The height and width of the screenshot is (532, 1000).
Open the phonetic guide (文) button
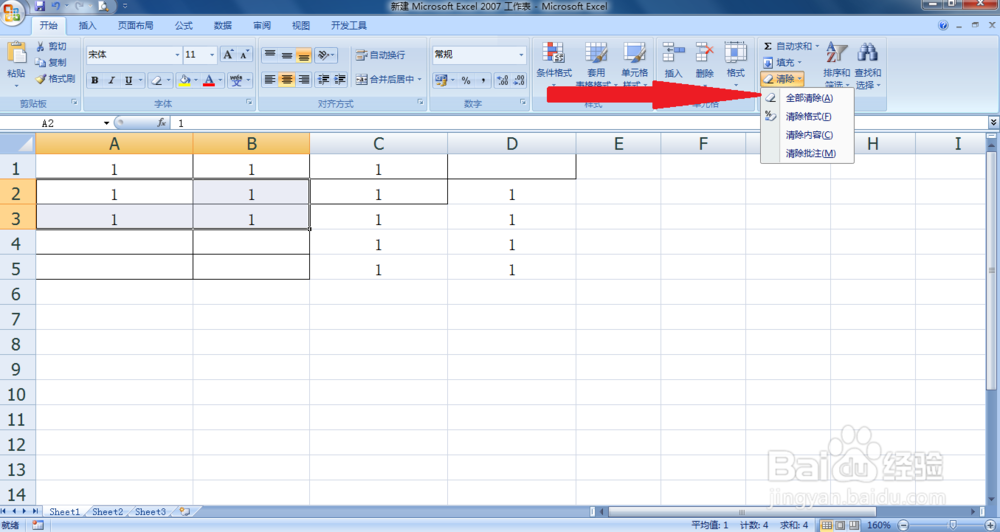[237, 80]
